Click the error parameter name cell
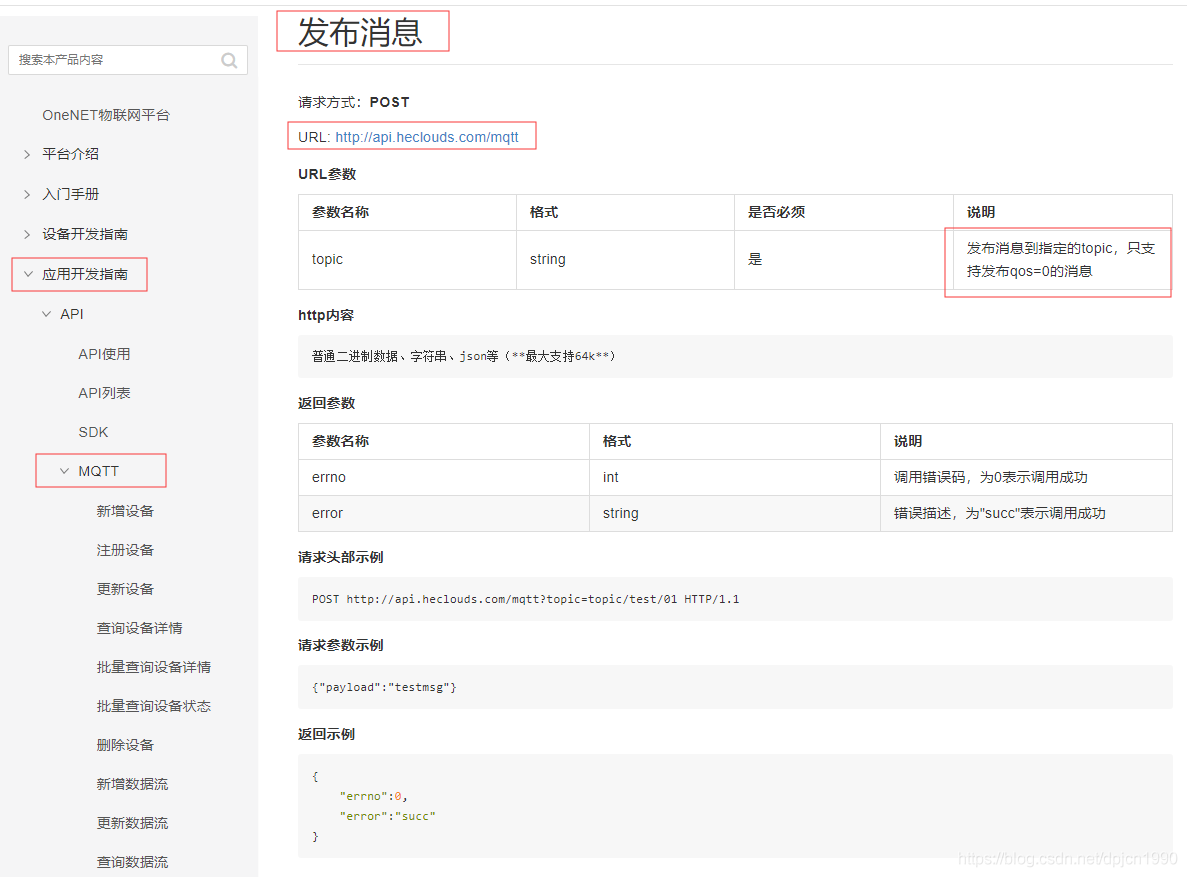Screen dimensions: 1187x877 point(444,513)
